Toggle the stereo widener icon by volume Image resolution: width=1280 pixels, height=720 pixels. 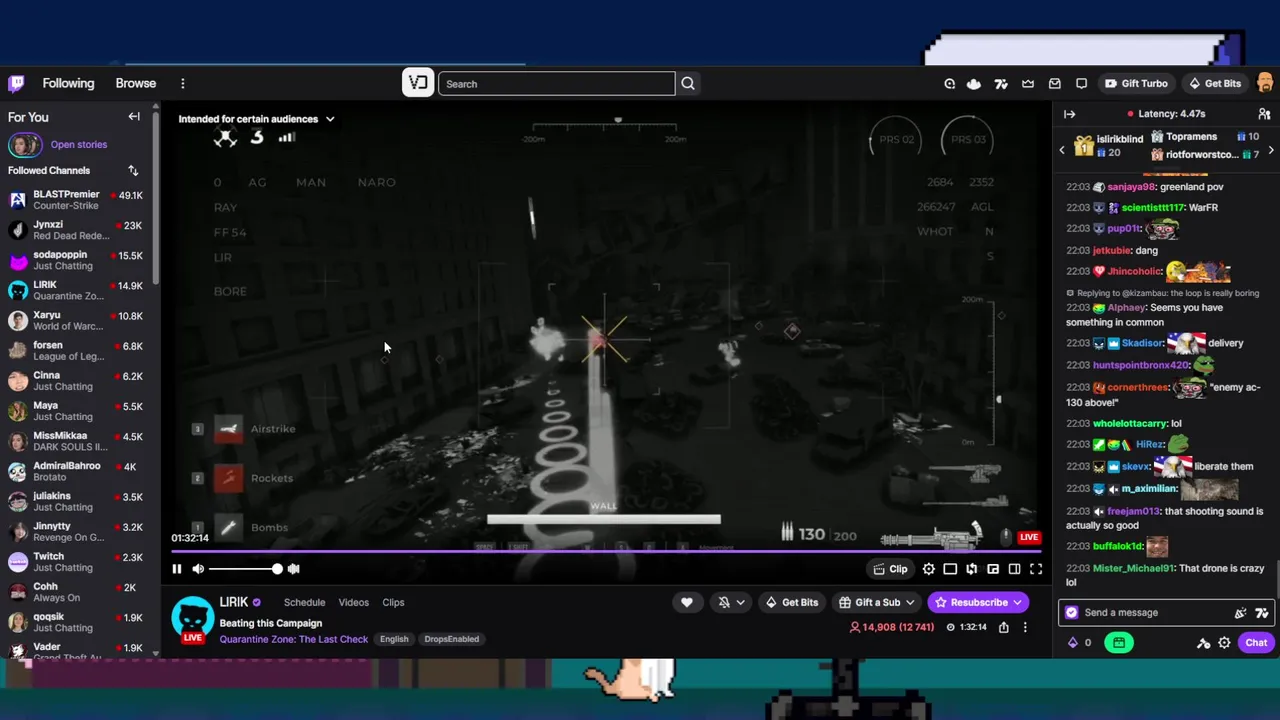293,569
